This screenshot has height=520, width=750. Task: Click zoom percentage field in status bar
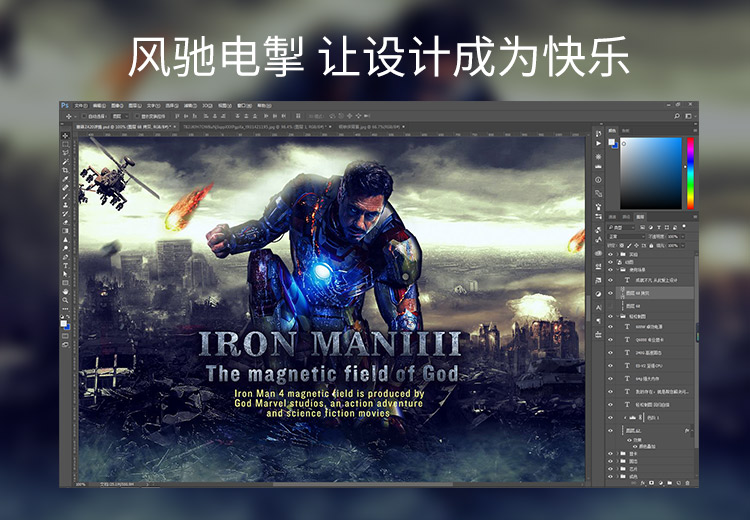pyautogui.click(x=80, y=484)
